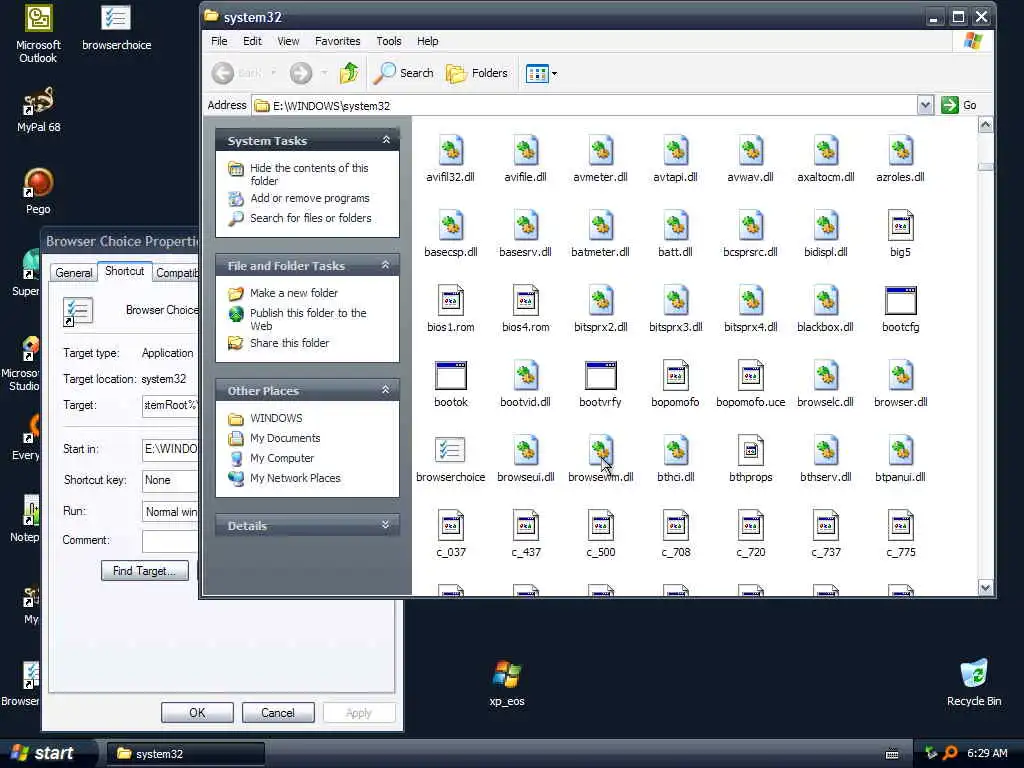Select the MyPal 68 desktop icon
1024x768 pixels.
click(x=38, y=110)
